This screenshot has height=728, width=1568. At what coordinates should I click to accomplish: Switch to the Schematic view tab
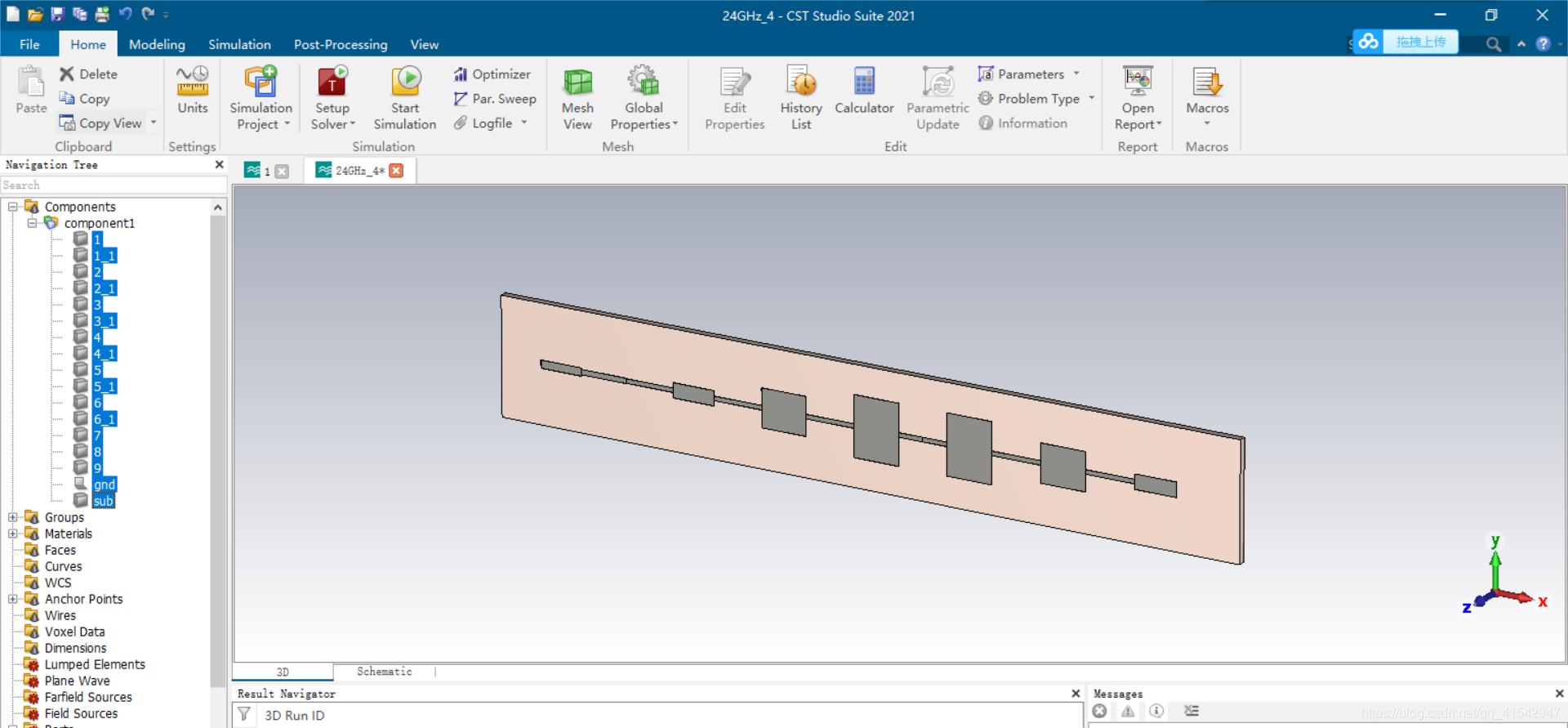(x=384, y=672)
